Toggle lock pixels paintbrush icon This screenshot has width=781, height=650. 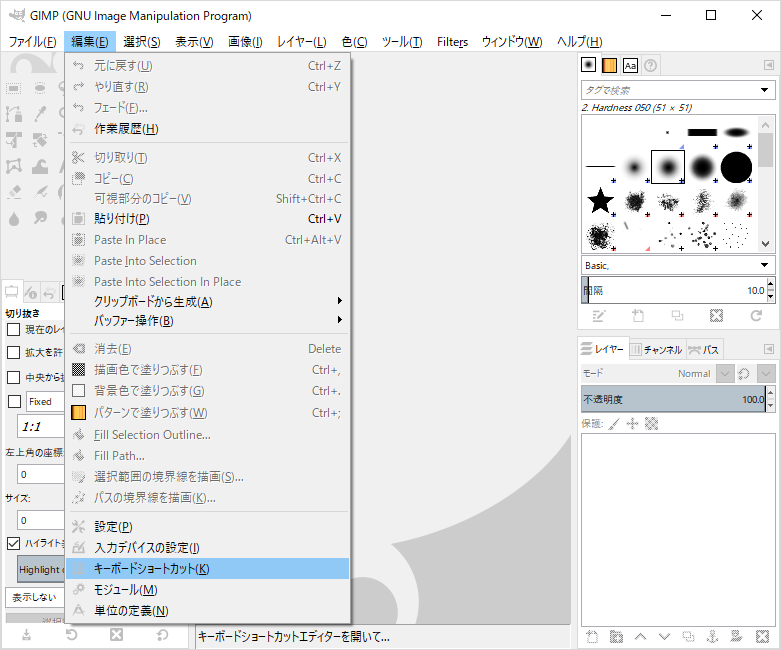click(x=615, y=424)
